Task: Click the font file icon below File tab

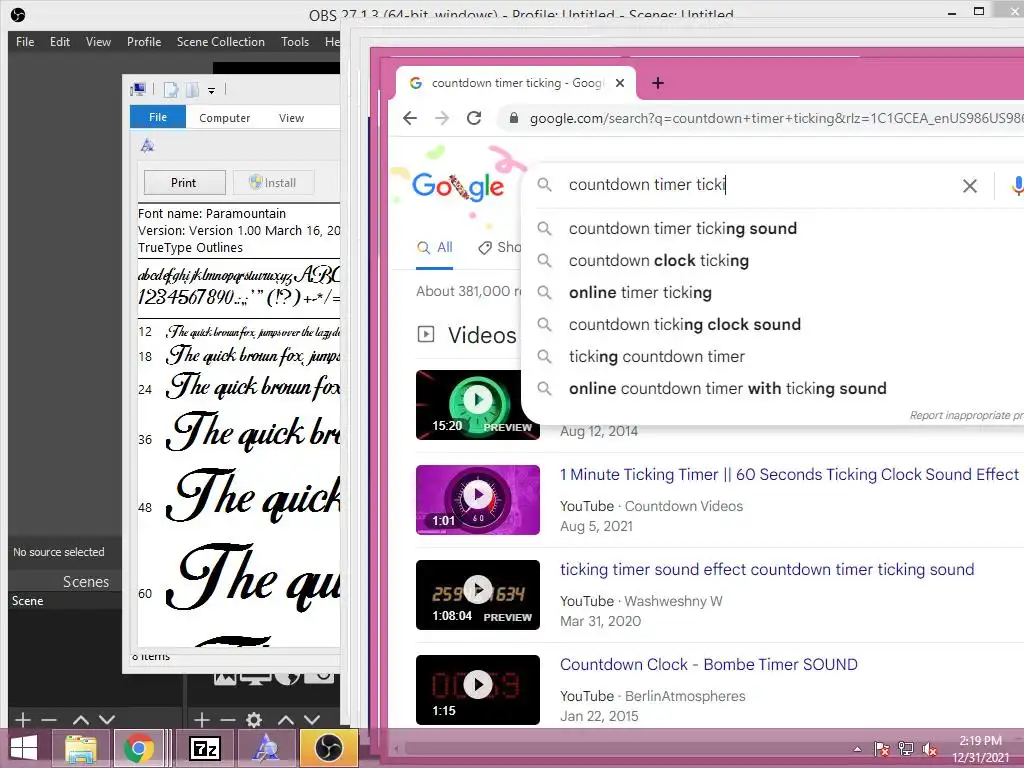Action: [147, 146]
